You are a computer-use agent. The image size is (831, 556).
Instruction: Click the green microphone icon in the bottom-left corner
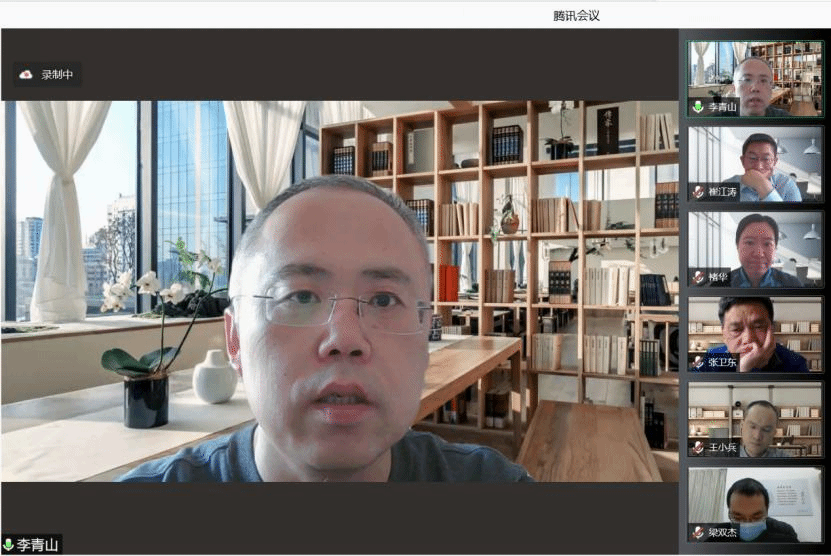(8, 545)
